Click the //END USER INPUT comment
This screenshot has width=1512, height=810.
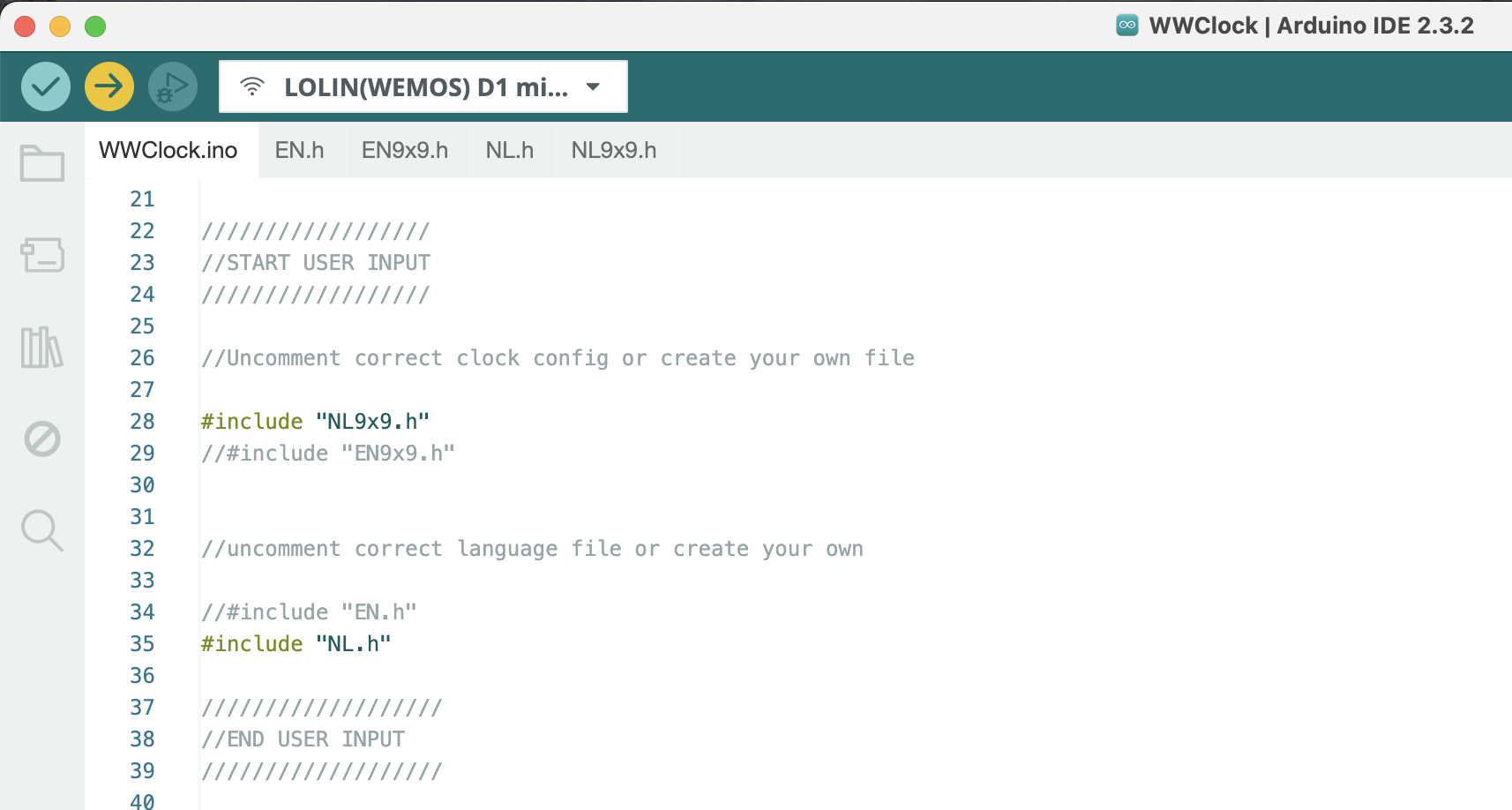(303, 739)
